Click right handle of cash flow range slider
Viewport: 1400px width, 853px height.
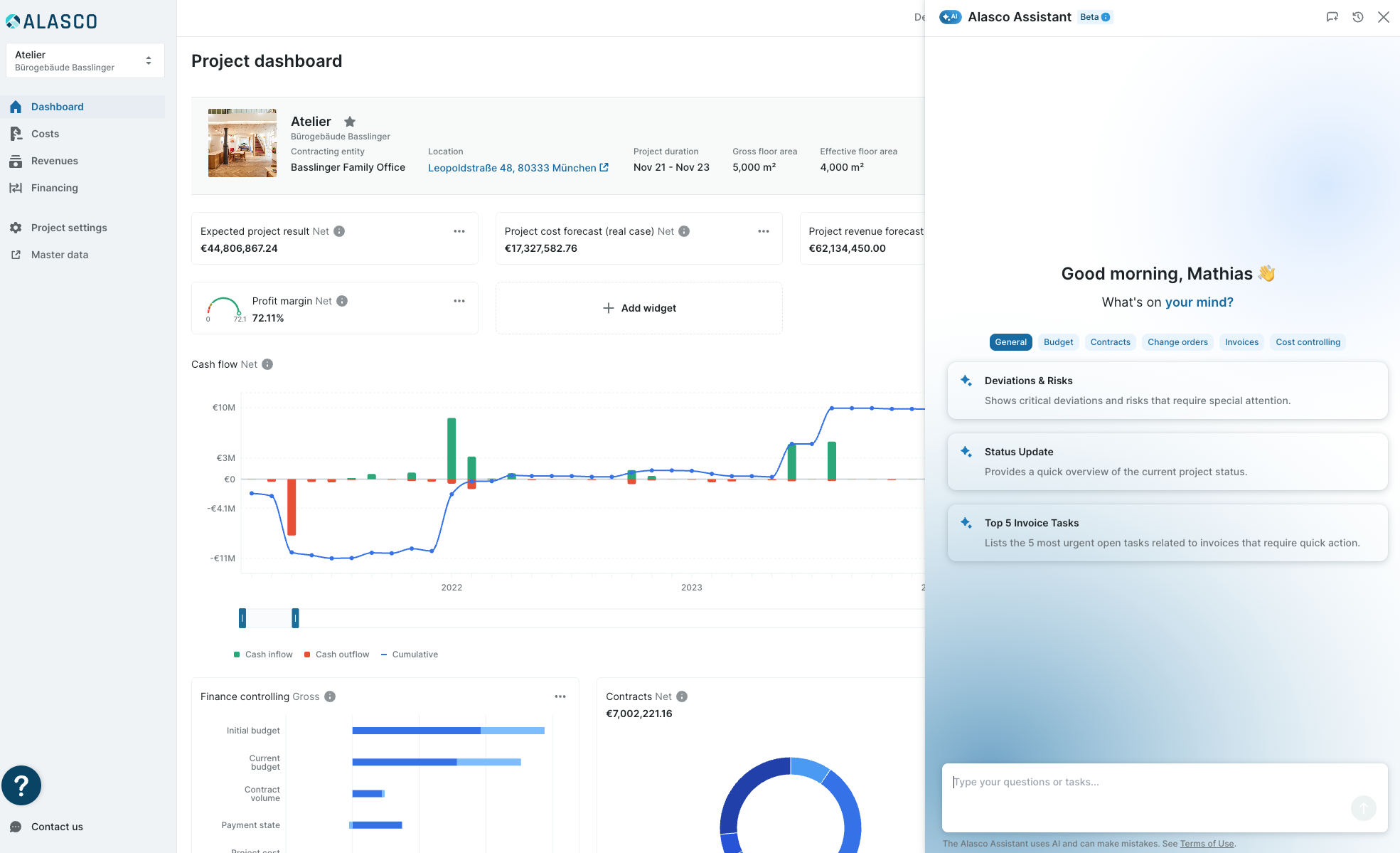[295, 618]
